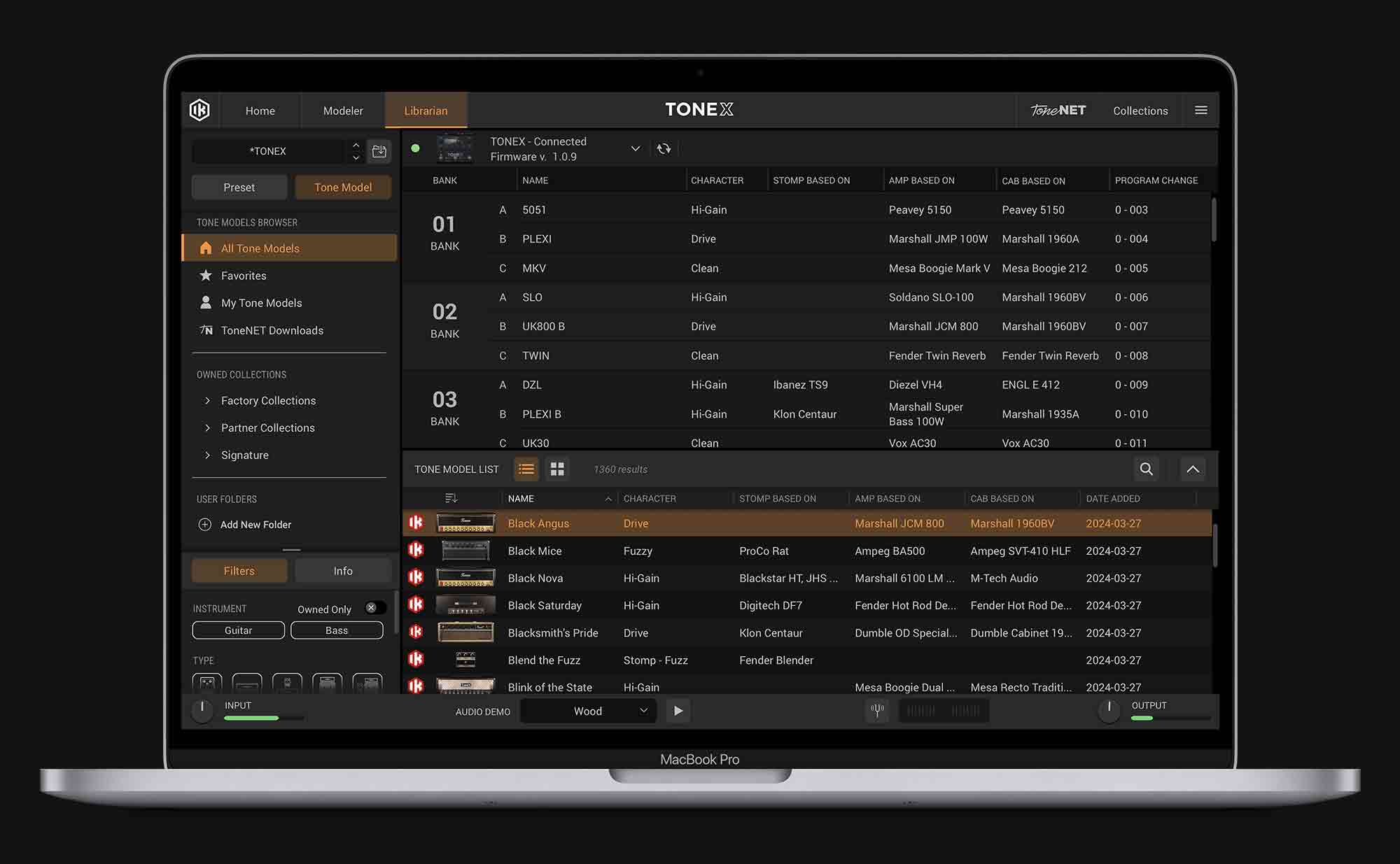This screenshot has height=864, width=1400.
Task: Click Blend the Fuzz stomp thumbnail
Action: point(465,659)
